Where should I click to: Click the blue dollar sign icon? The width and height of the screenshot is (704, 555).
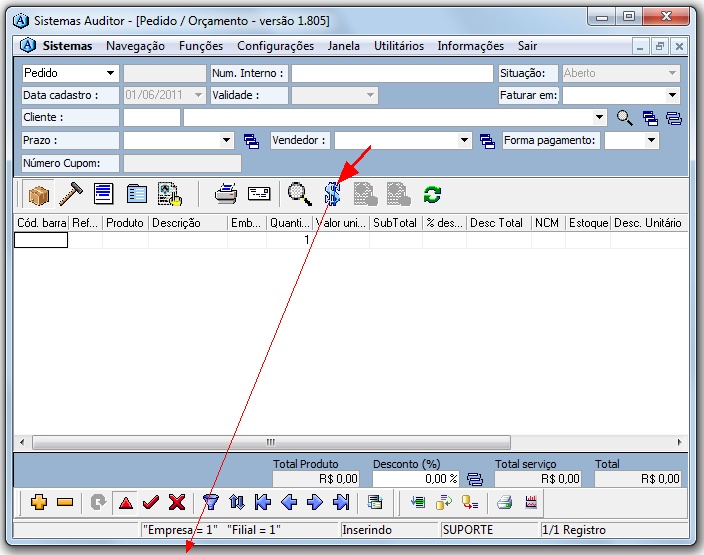pos(332,194)
